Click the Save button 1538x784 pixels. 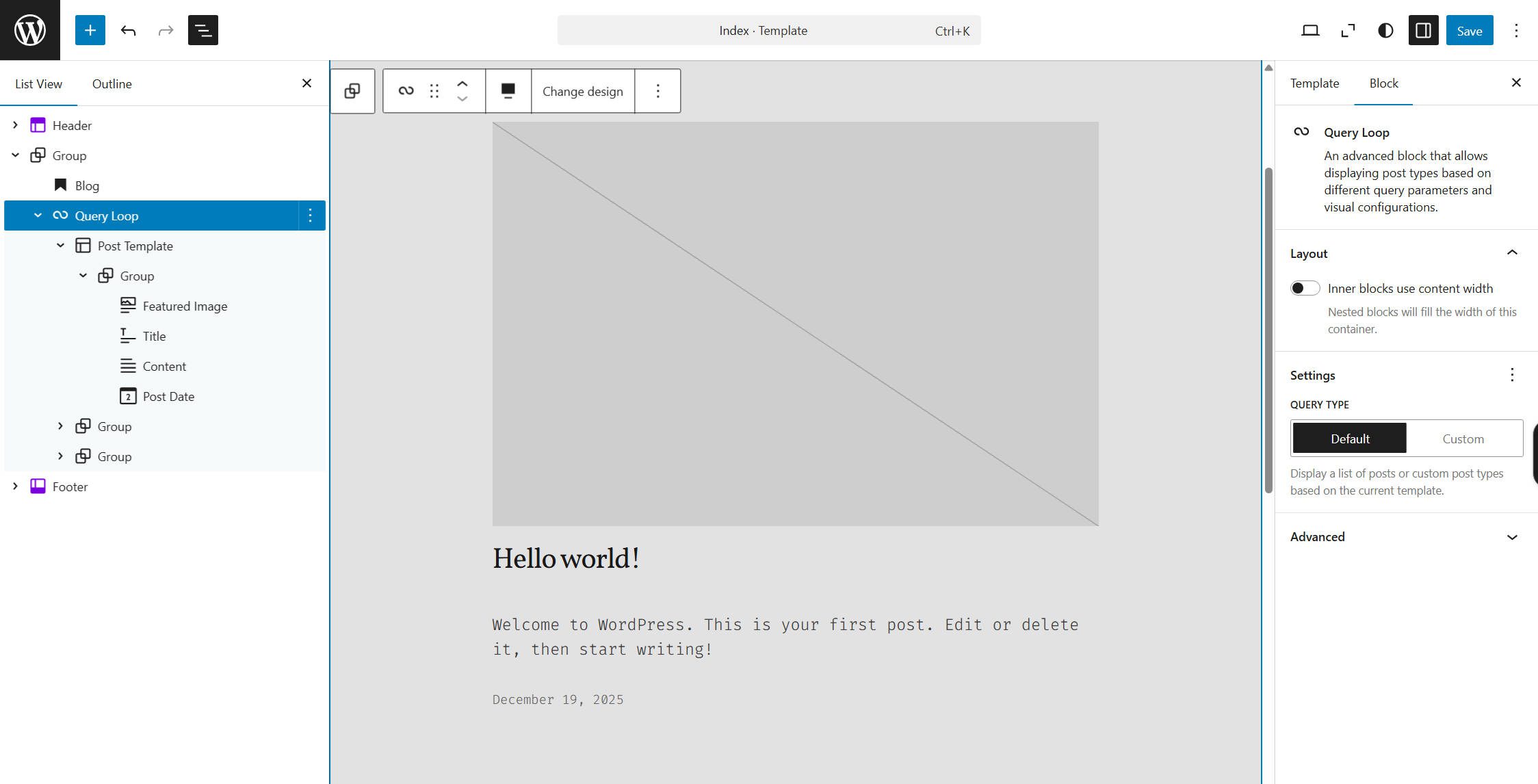(1470, 30)
